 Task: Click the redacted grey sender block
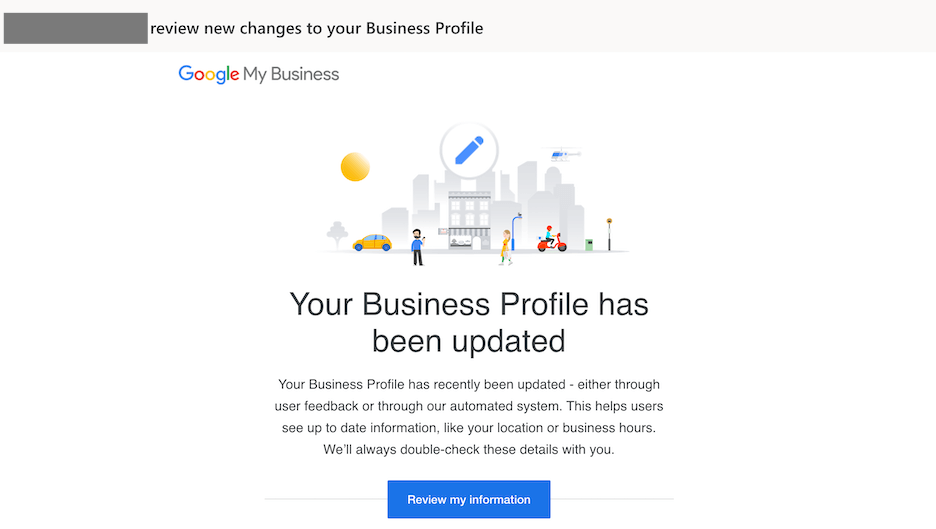tap(76, 28)
